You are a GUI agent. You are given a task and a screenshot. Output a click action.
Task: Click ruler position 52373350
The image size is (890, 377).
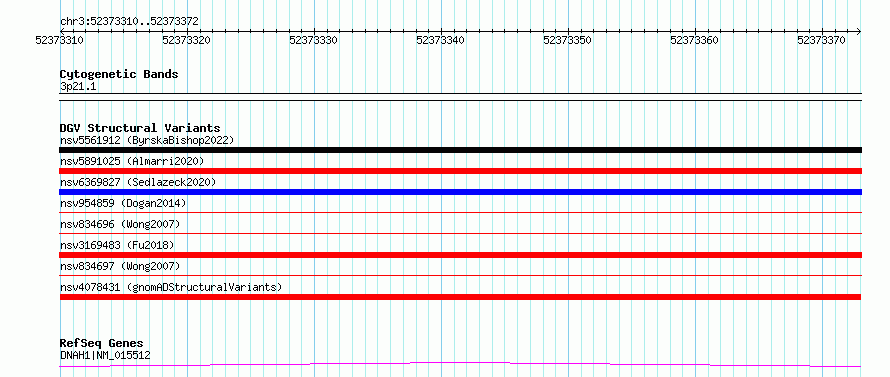(x=569, y=40)
